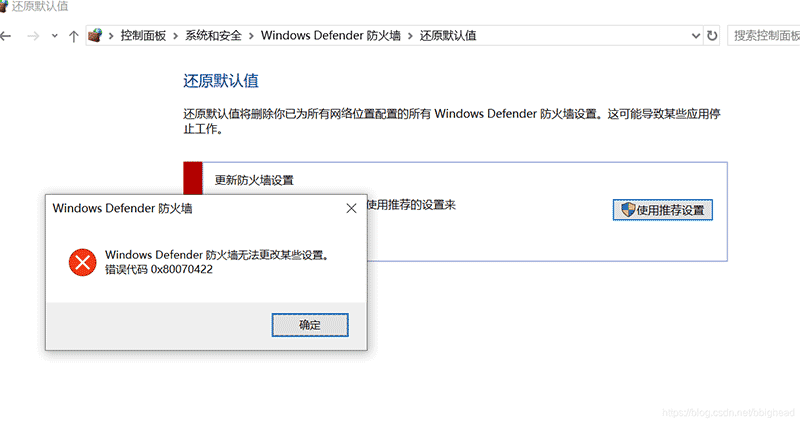800x424 pixels.
Task: Click the red error icon in dialog
Action: point(83,262)
